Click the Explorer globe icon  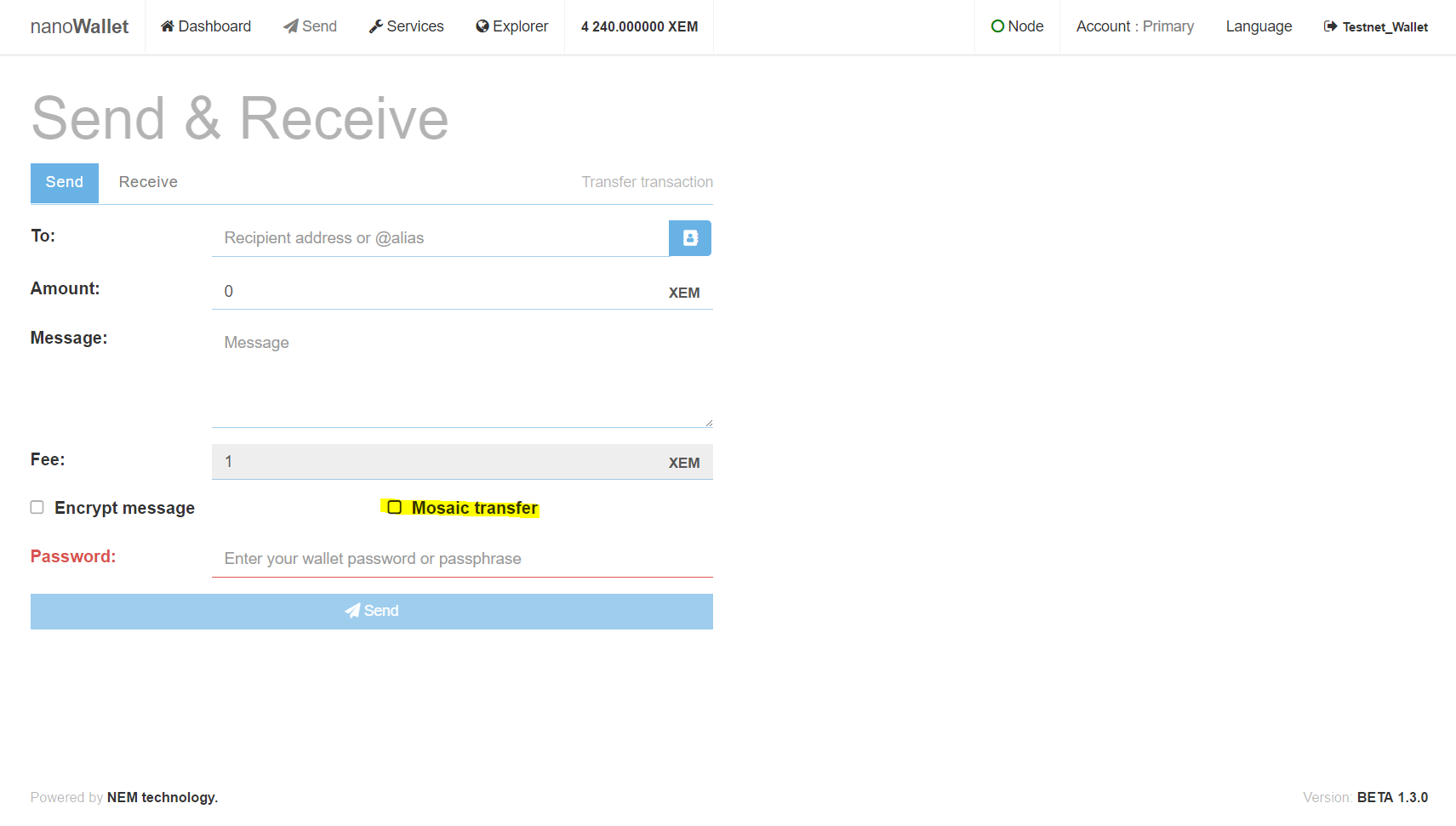(482, 26)
